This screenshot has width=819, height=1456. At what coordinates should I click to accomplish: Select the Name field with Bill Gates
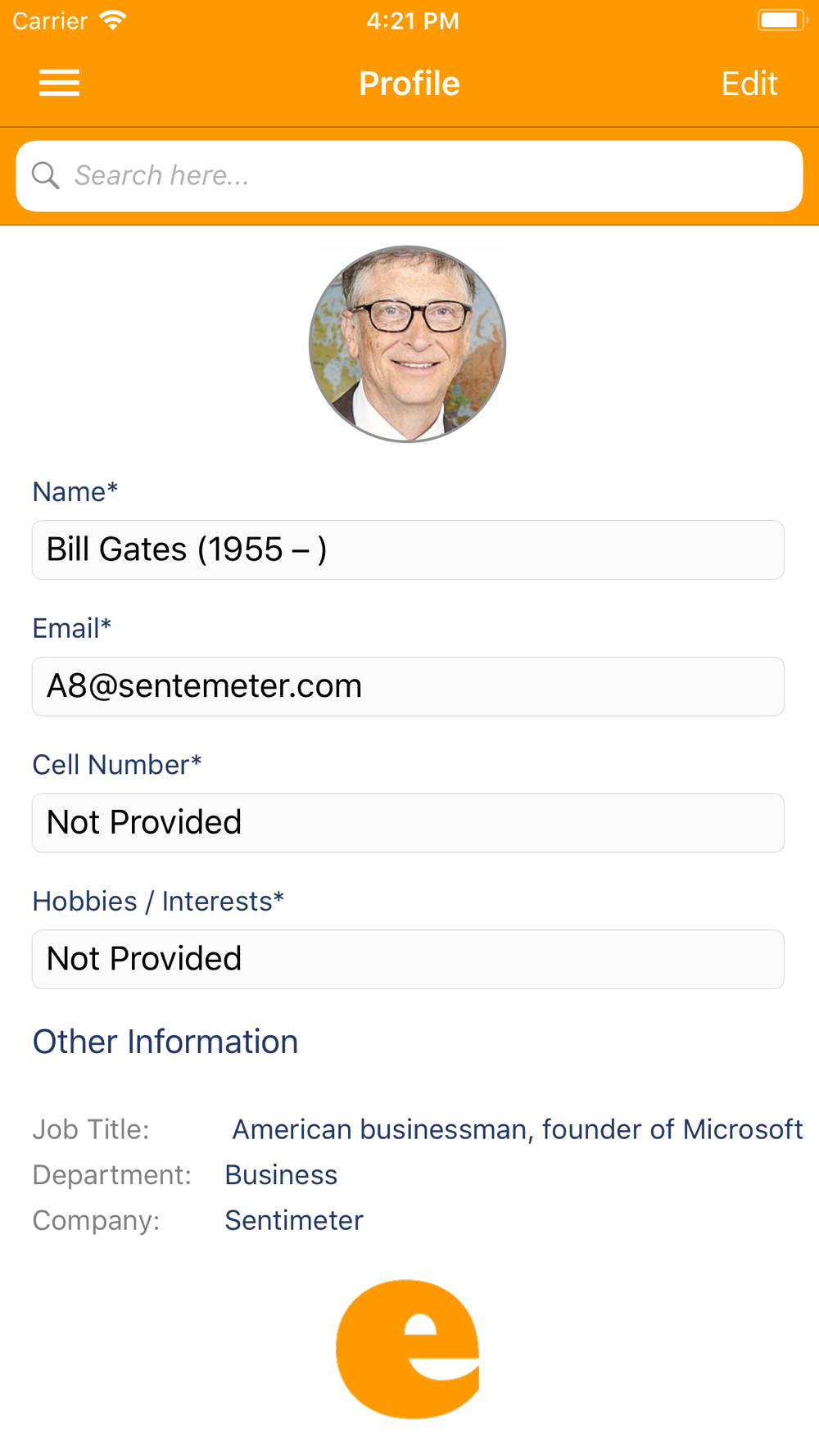click(408, 549)
